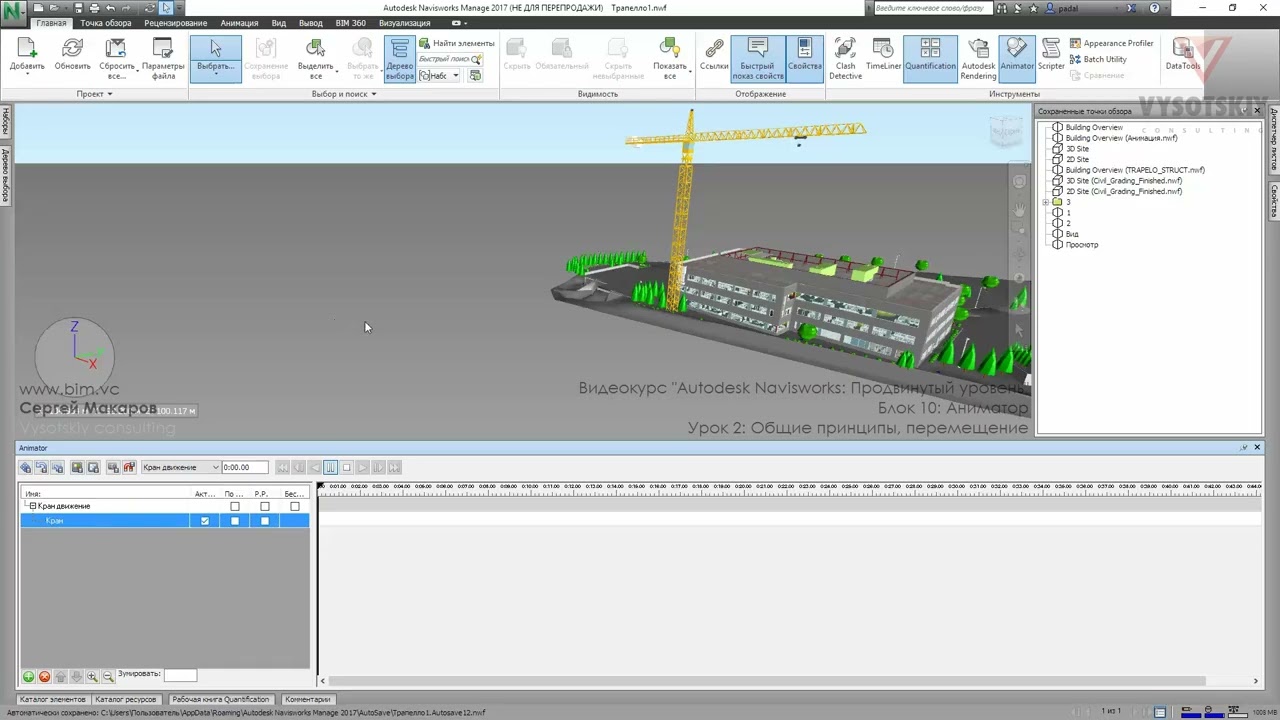Expand the Проект panel dropdown
This screenshot has width=1280, height=720.
(x=95, y=94)
